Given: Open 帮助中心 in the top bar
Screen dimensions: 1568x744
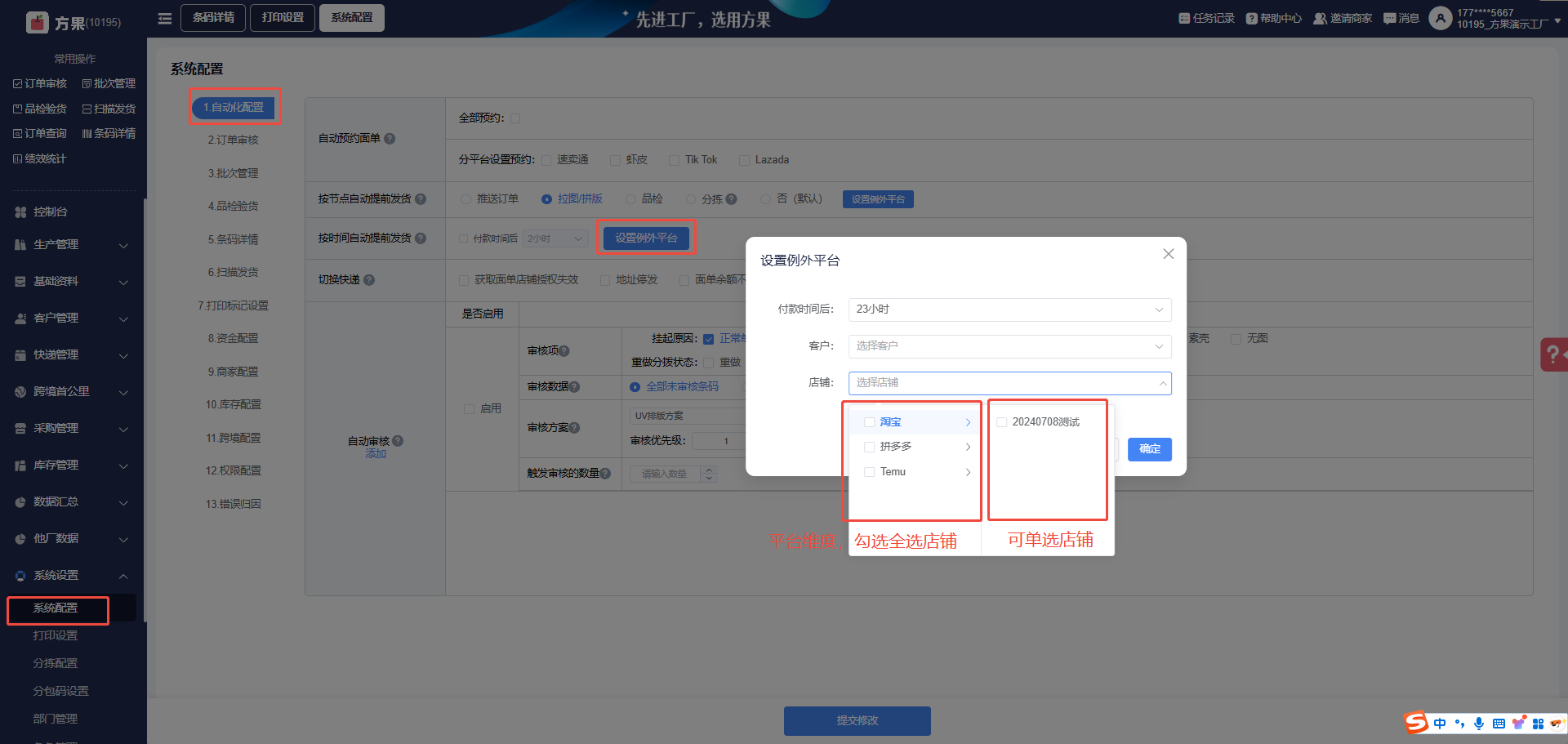Looking at the screenshot, I should pos(1274,18).
